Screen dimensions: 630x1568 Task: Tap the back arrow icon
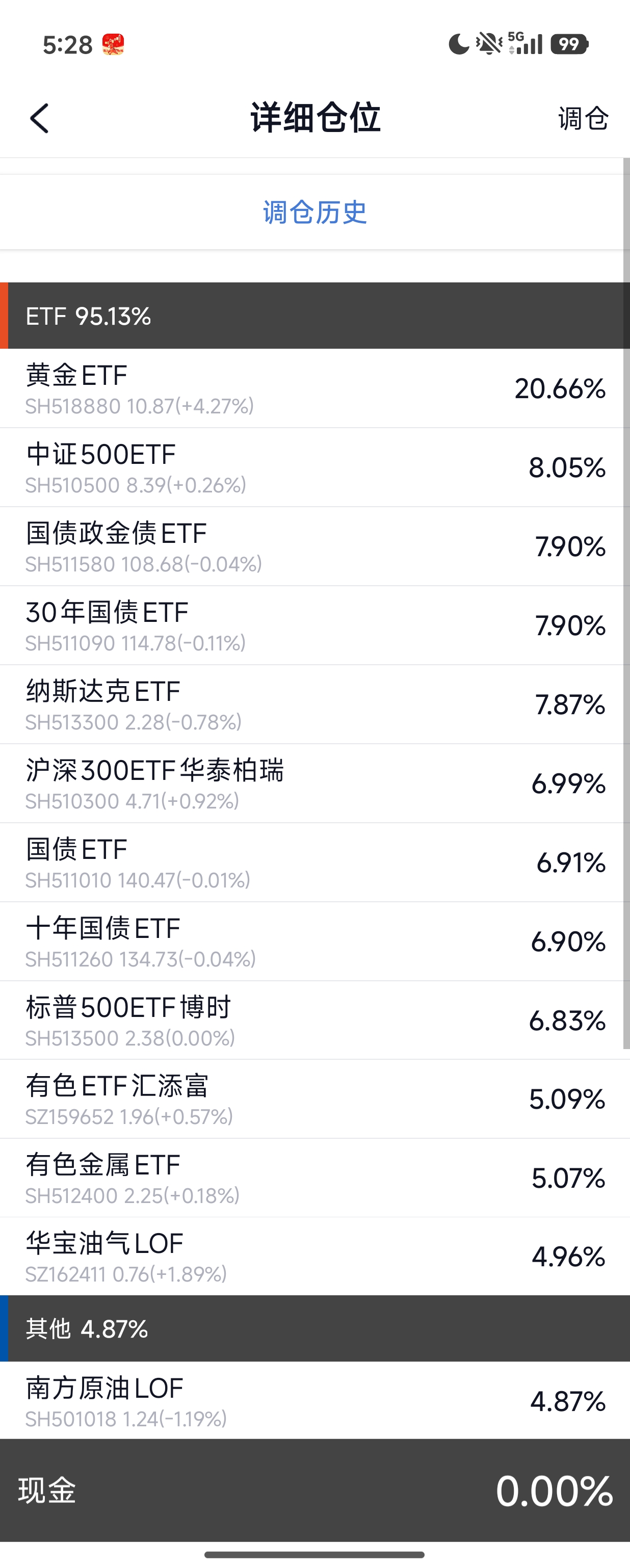pos(40,118)
